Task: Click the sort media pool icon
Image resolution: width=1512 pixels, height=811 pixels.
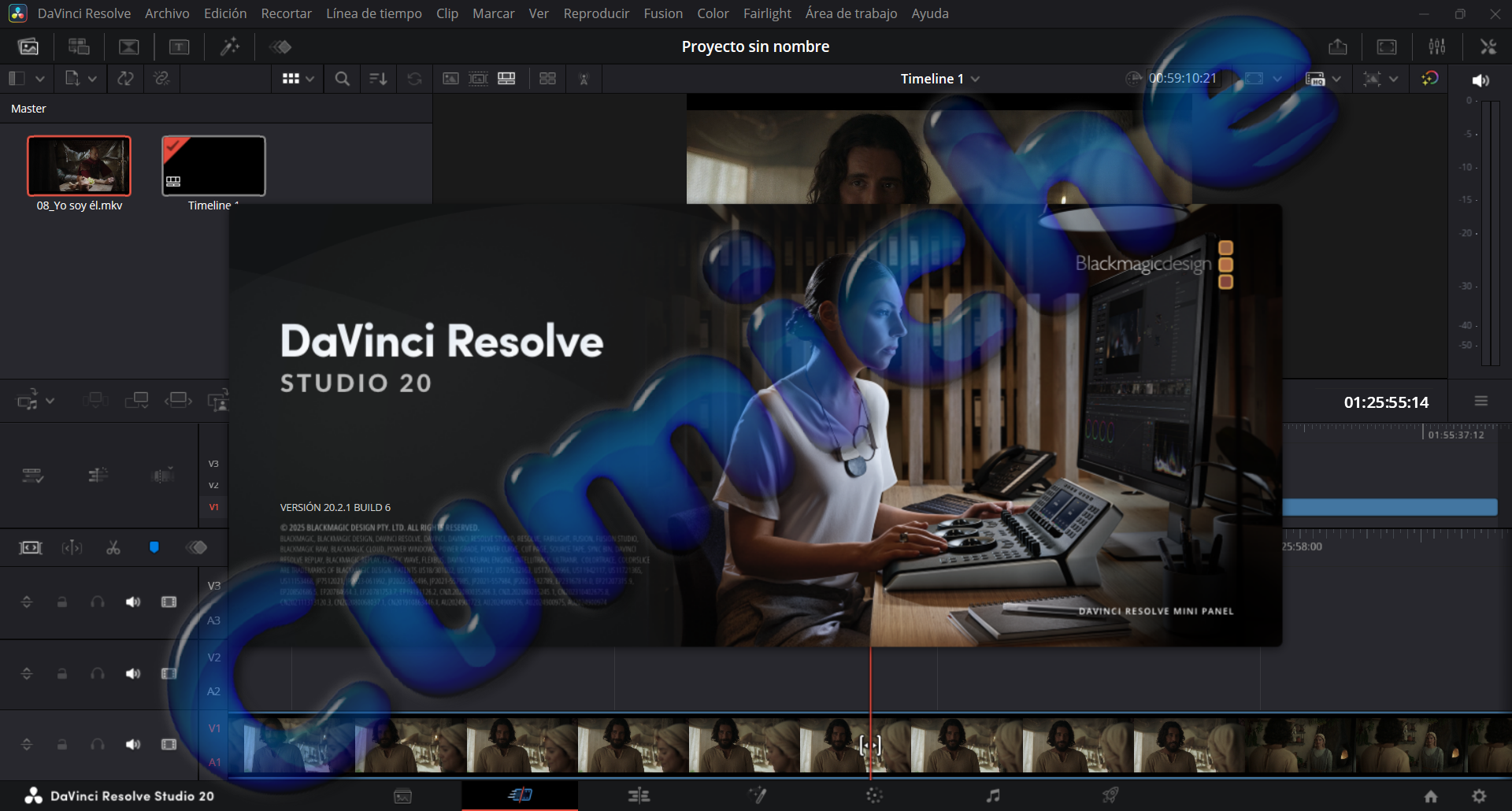Action: coord(378,79)
